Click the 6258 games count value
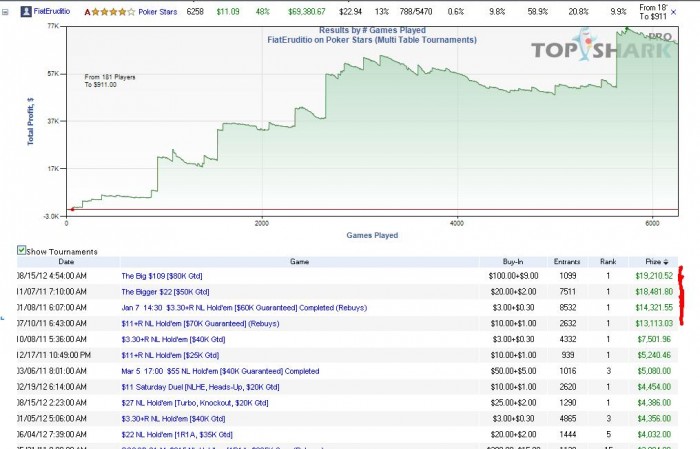The width and height of the screenshot is (700, 449). 195,12
